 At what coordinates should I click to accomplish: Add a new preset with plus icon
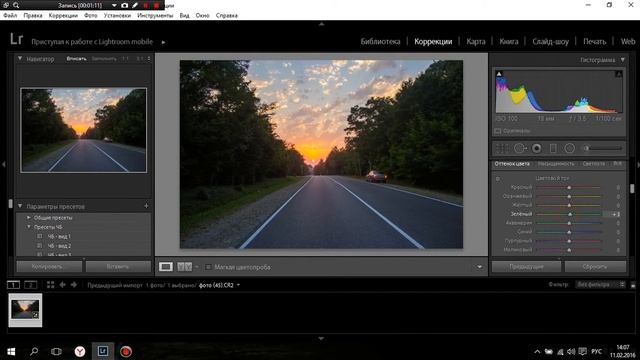[x=146, y=206]
